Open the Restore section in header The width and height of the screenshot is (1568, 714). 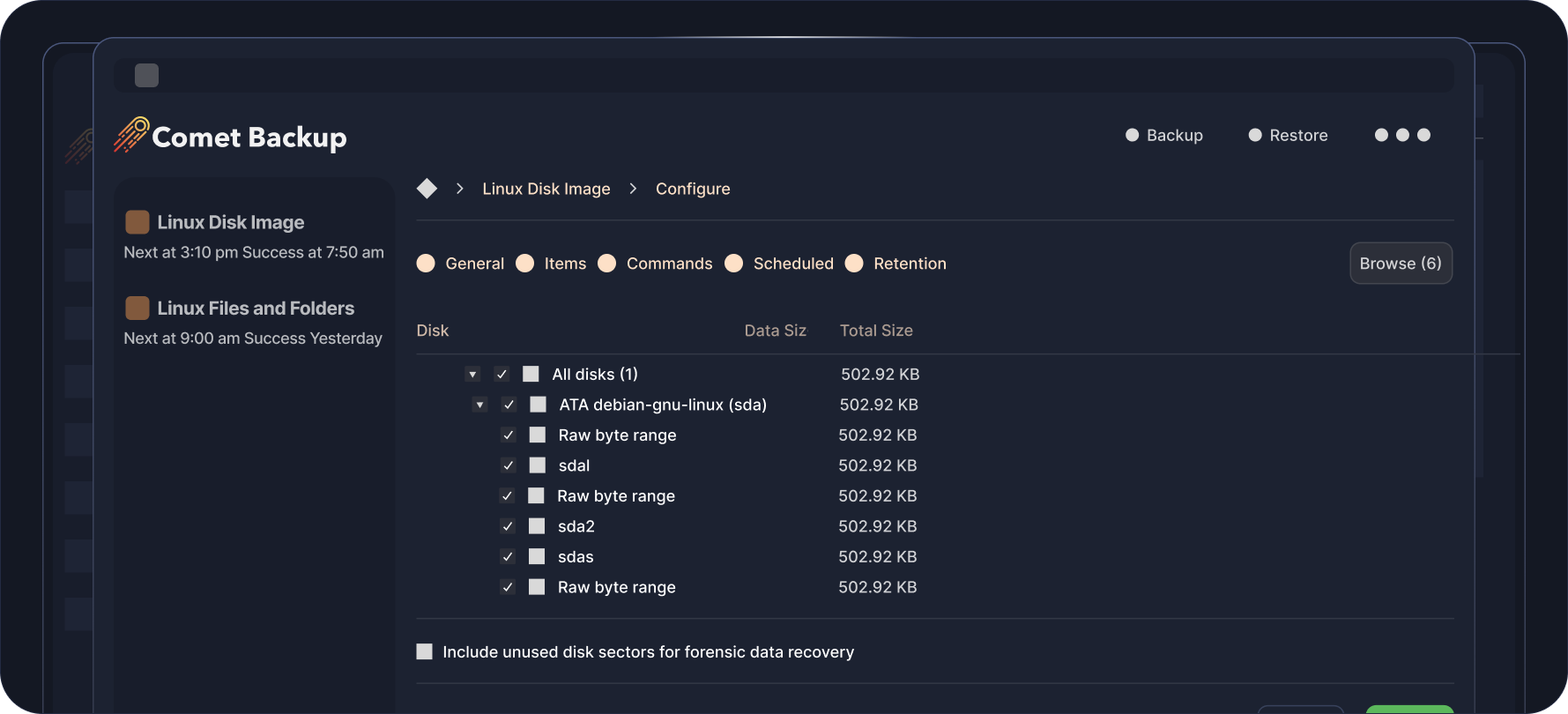1297,135
